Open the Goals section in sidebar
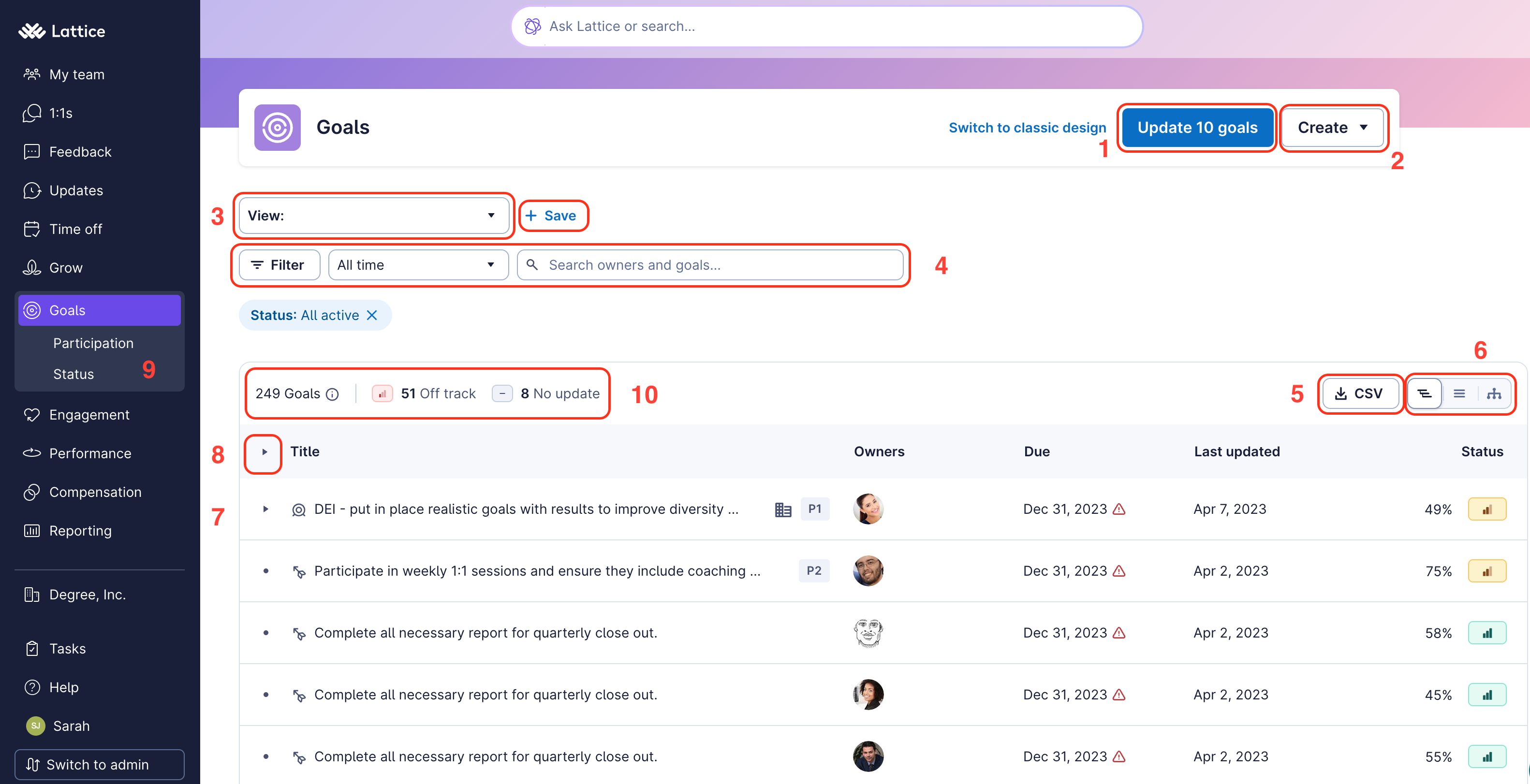This screenshot has height=784, width=1530. tap(67, 310)
